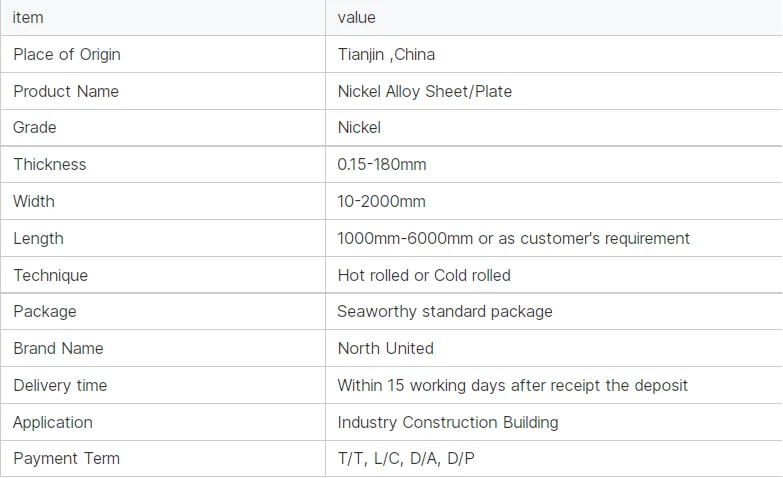The height and width of the screenshot is (478, 783).
Task: Select the 'Place of Origin' label cell
Action: [67, 54]
